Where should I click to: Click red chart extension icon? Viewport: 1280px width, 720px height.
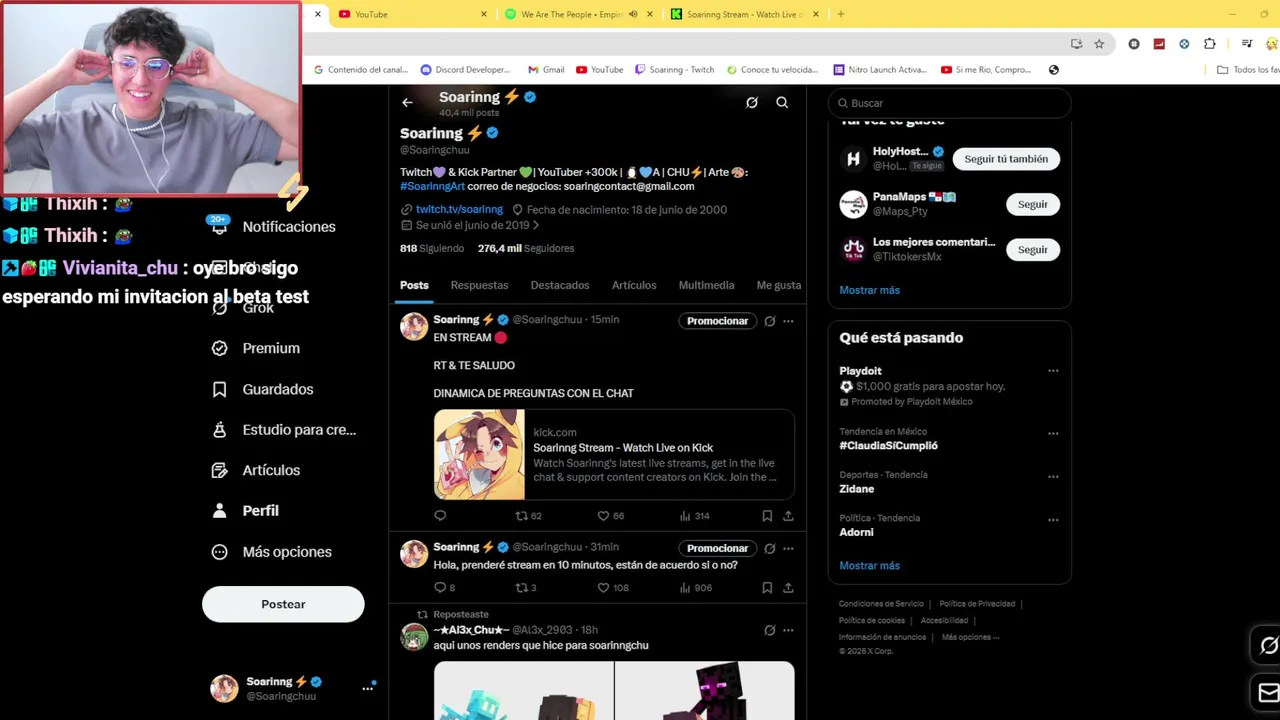click(x=1159, y=44)
